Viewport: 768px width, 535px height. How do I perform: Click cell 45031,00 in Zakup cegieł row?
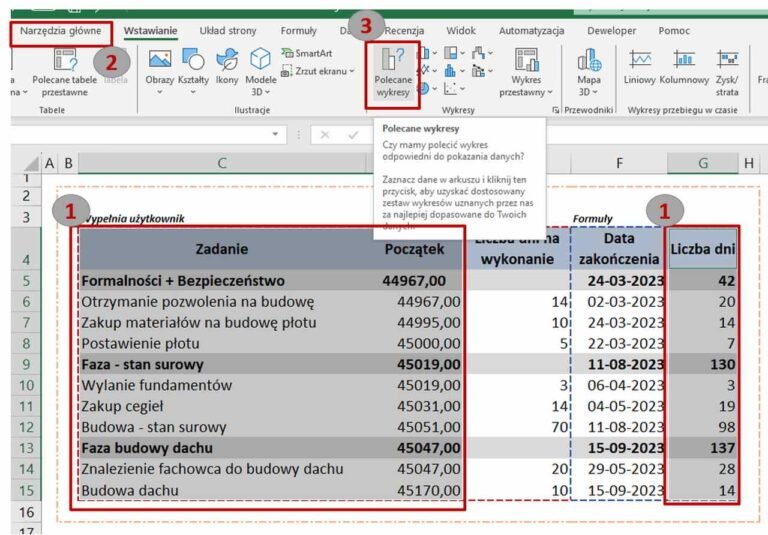(414, 406)
